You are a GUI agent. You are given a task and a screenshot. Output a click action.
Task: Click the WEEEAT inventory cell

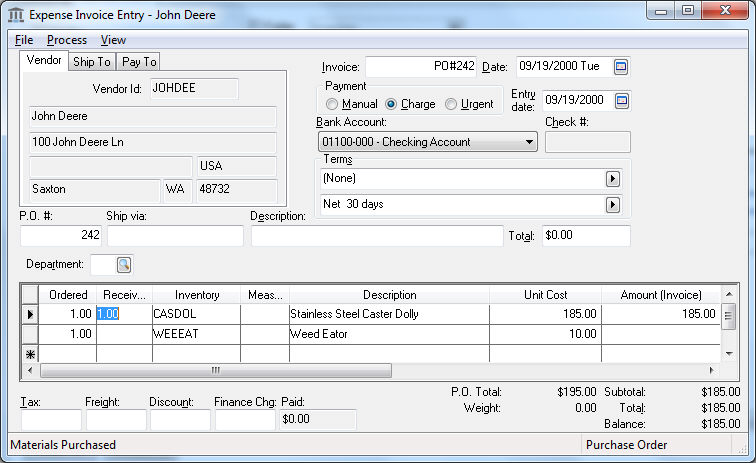click(196, 334)
